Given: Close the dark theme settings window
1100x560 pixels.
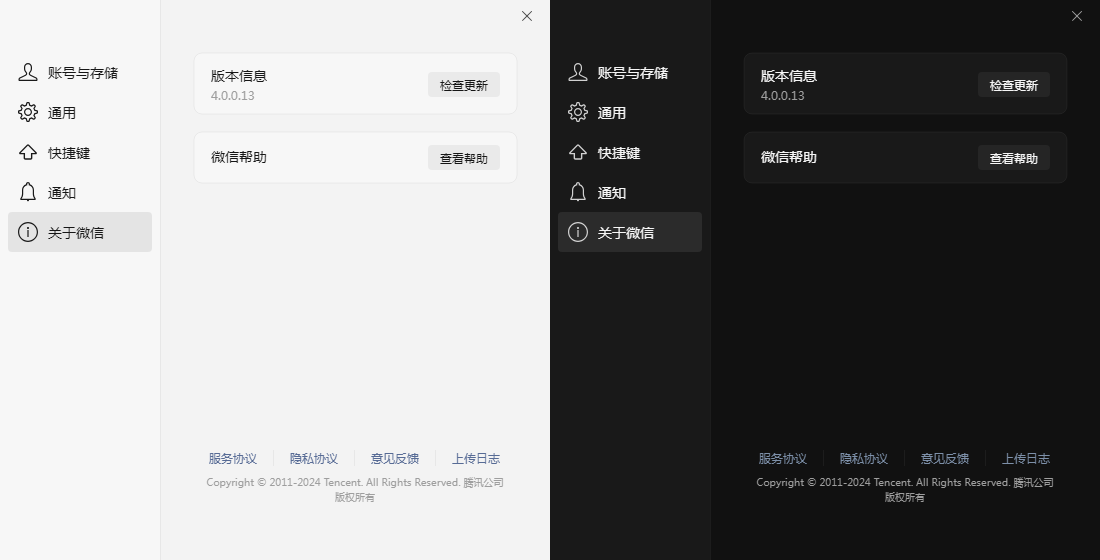Looking at the screenshot, I should [x=1077, y=16].
